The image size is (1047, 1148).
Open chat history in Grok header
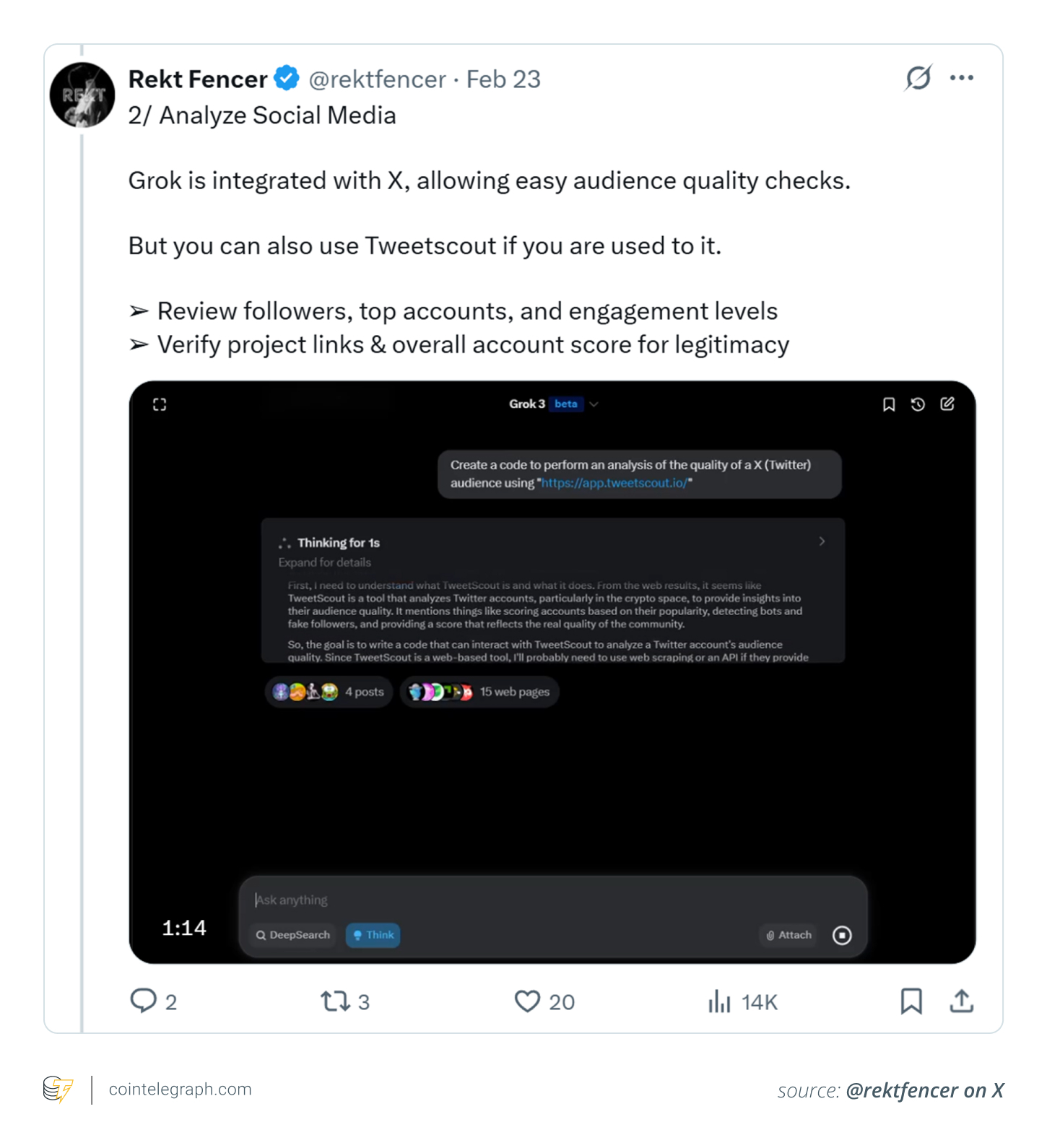(x=918, y=404)
